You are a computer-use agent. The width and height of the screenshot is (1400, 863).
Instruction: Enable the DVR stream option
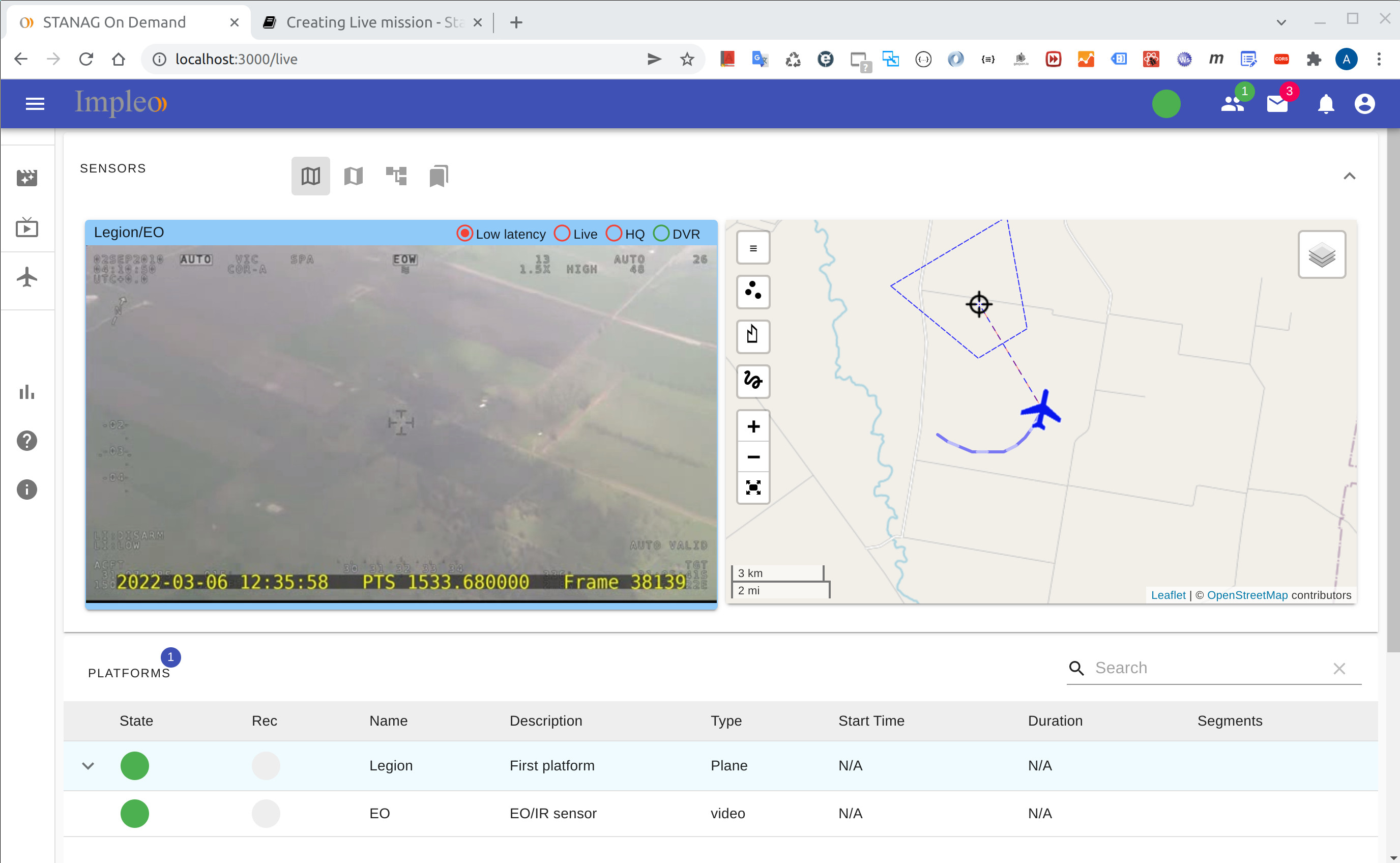point(661,234)
